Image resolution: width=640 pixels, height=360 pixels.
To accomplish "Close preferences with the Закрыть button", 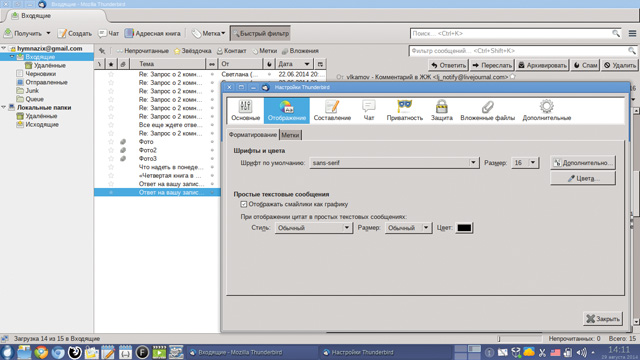I will [x=603, y=319].
